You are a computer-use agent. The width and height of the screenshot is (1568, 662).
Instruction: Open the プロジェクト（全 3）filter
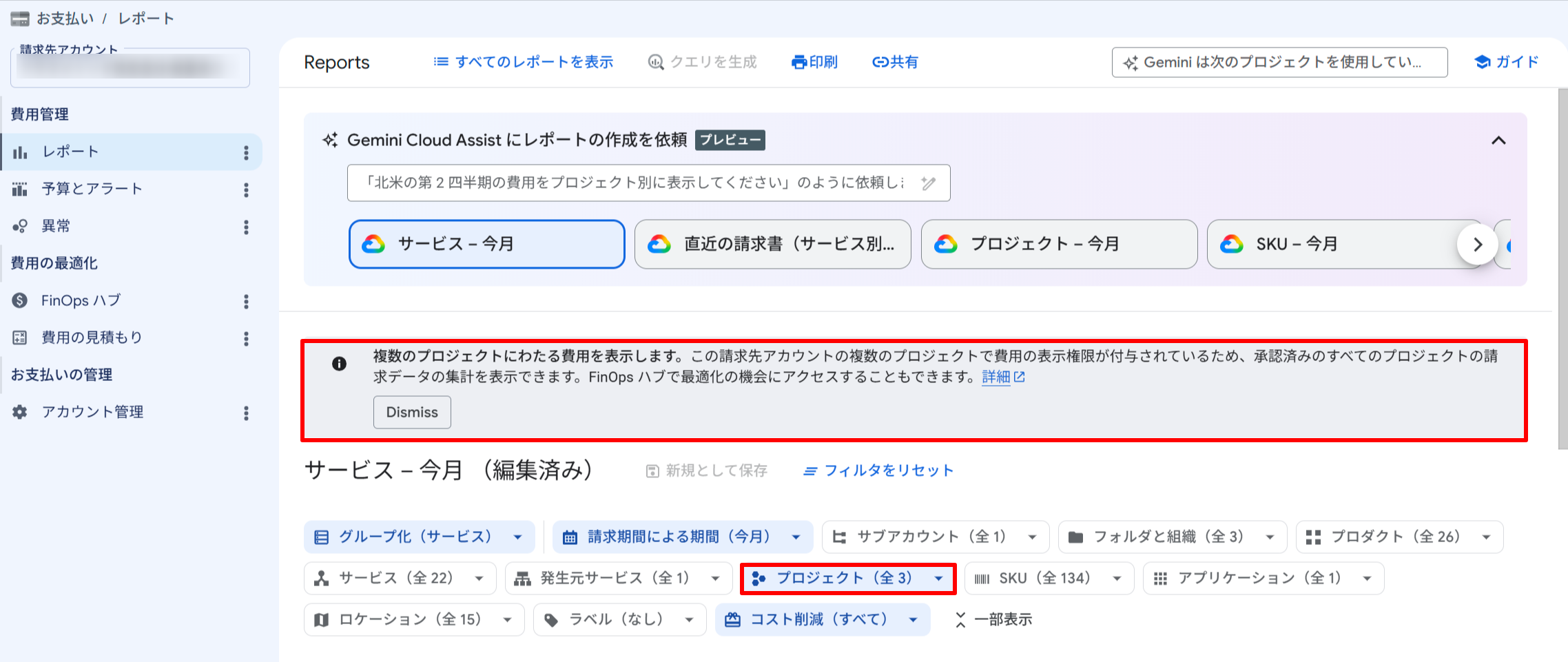pos(848,578)
